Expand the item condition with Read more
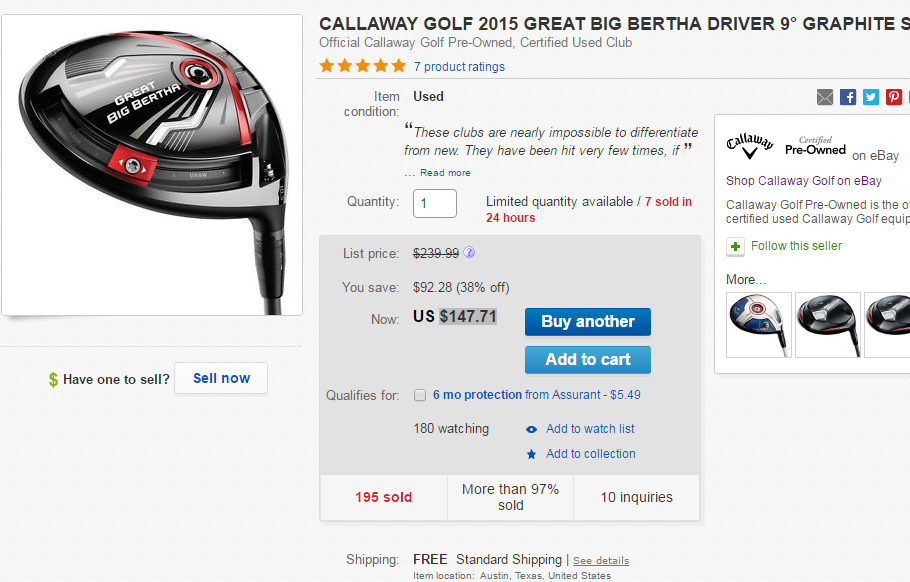The width and height of the screenshot is (910, 582). (445, 173)
